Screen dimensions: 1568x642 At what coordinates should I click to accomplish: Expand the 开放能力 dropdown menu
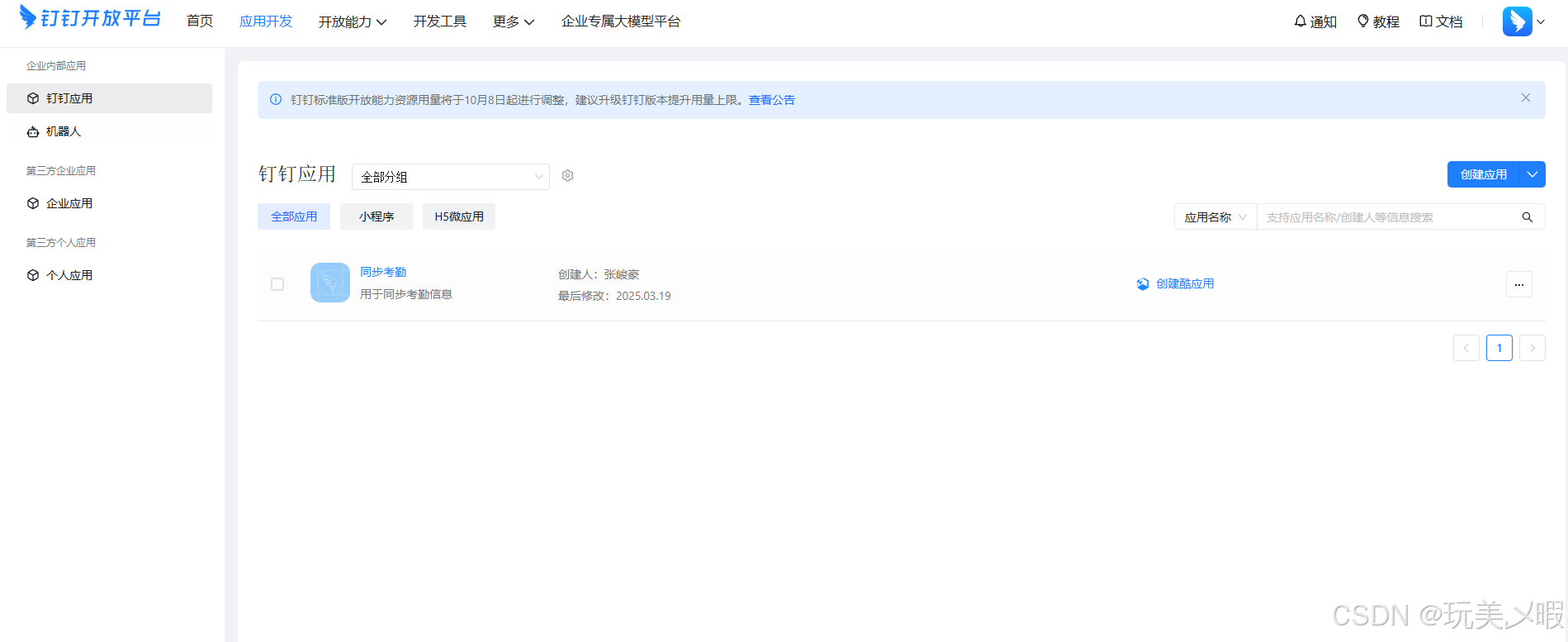[x=353, y=21]
